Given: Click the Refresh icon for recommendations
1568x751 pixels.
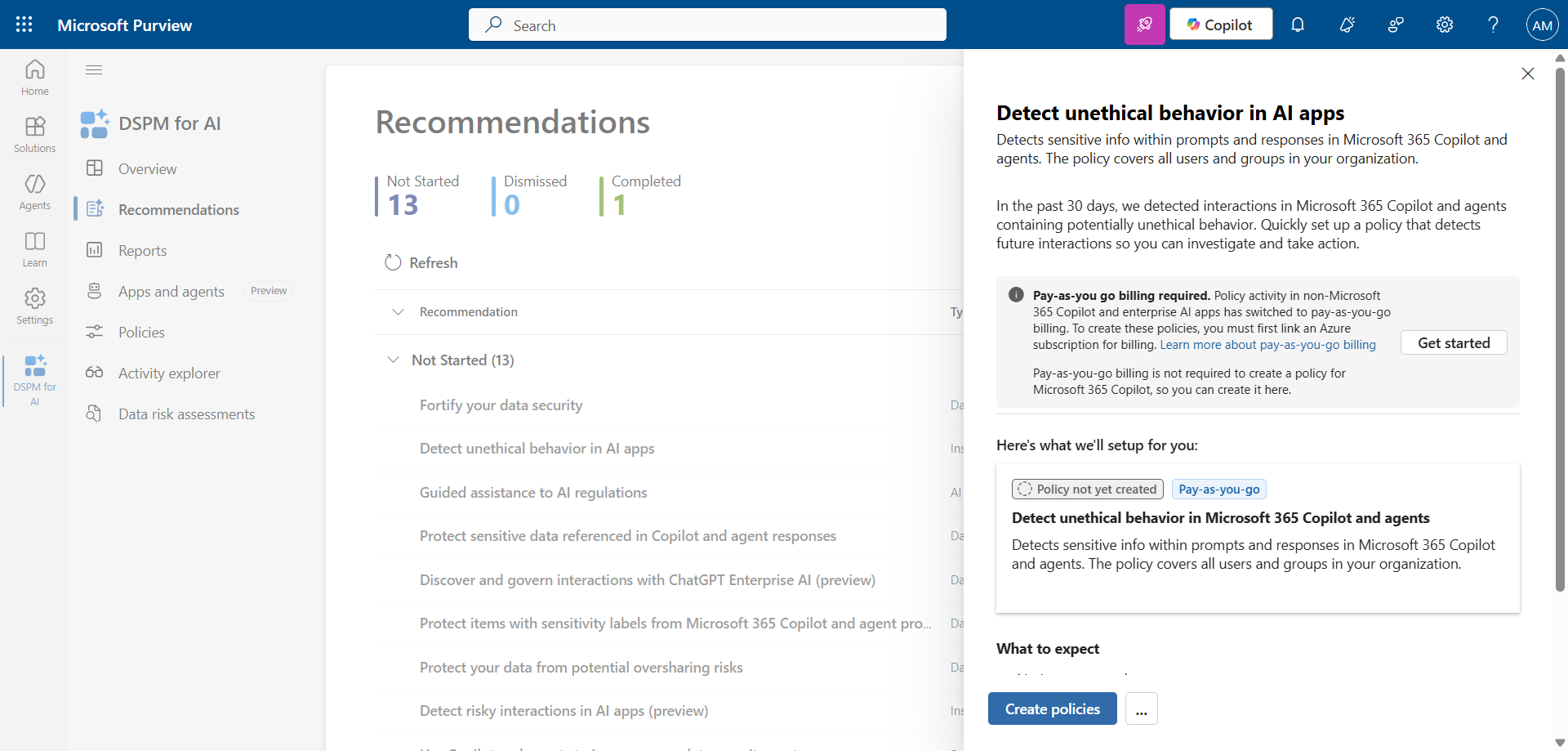Looking at the screenshot, I should coord(393,262).
